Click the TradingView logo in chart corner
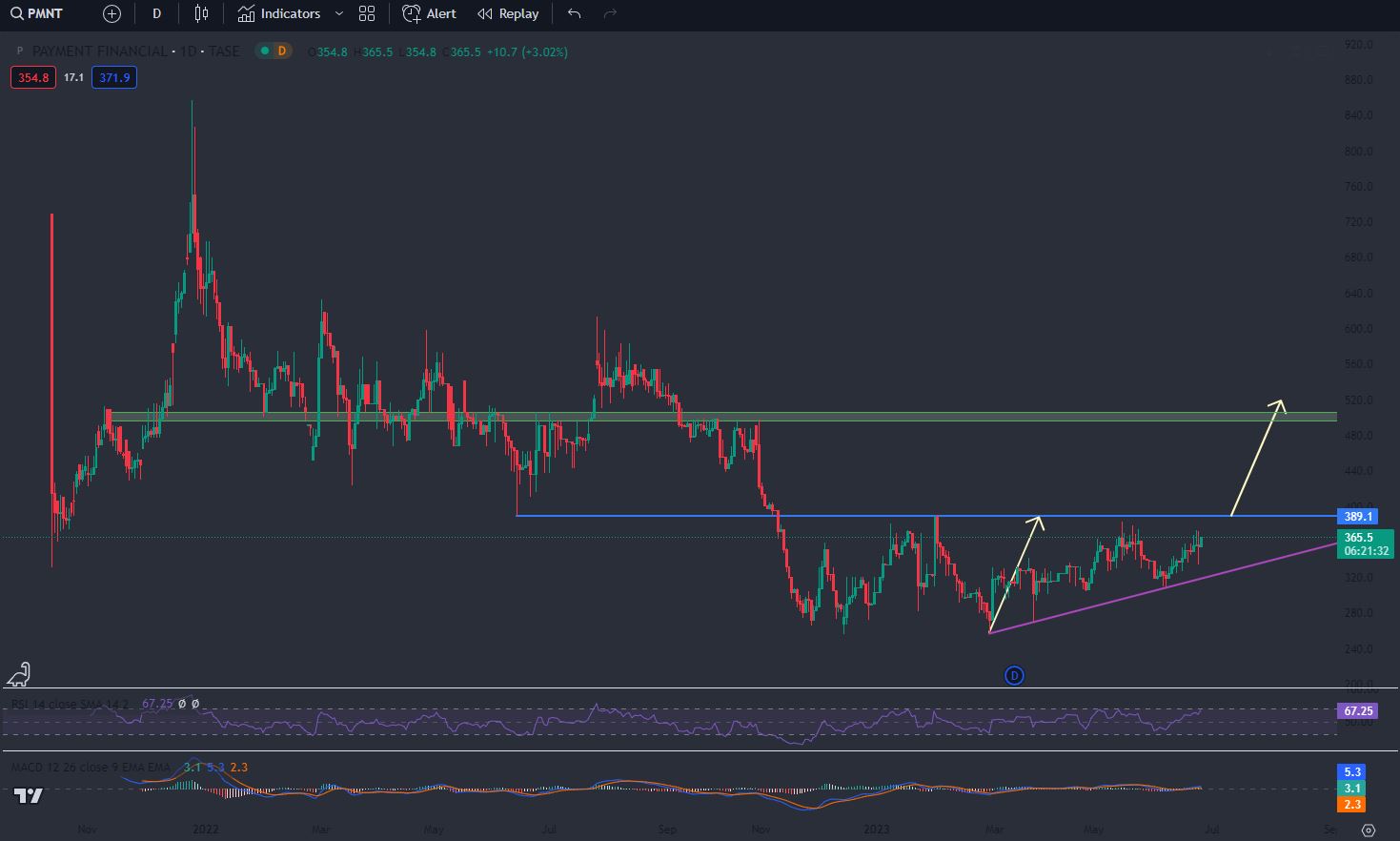 [x=29, y=795]
